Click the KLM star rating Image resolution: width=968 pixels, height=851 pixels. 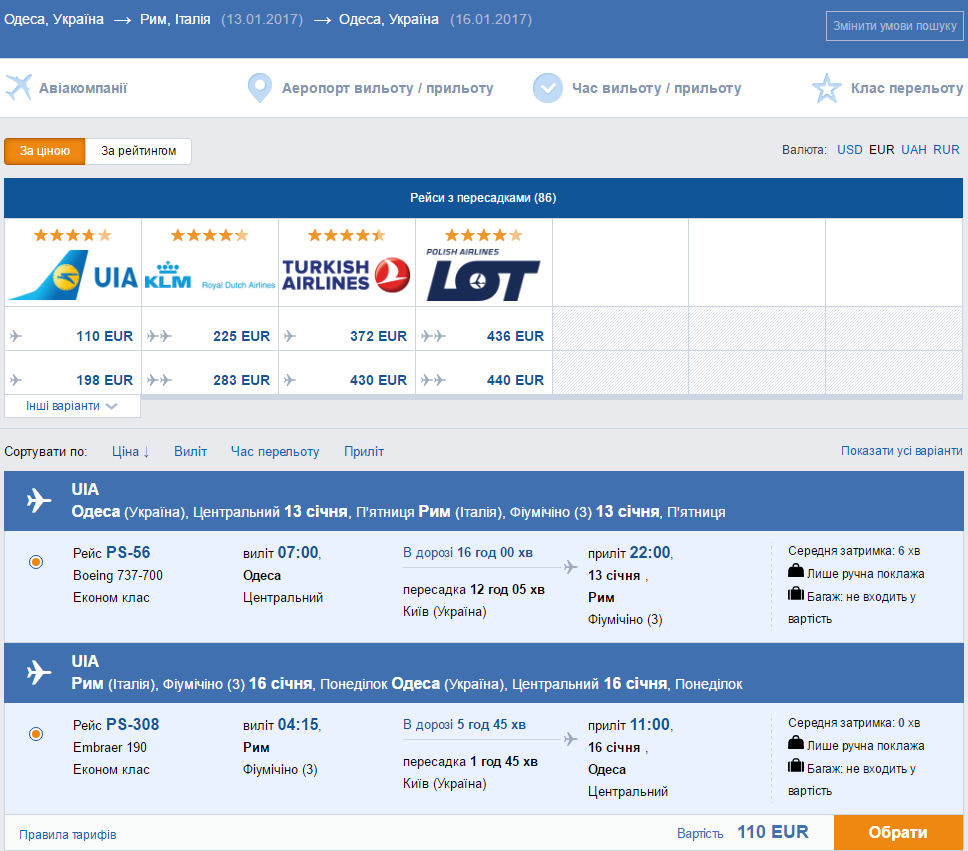point(210,235)
